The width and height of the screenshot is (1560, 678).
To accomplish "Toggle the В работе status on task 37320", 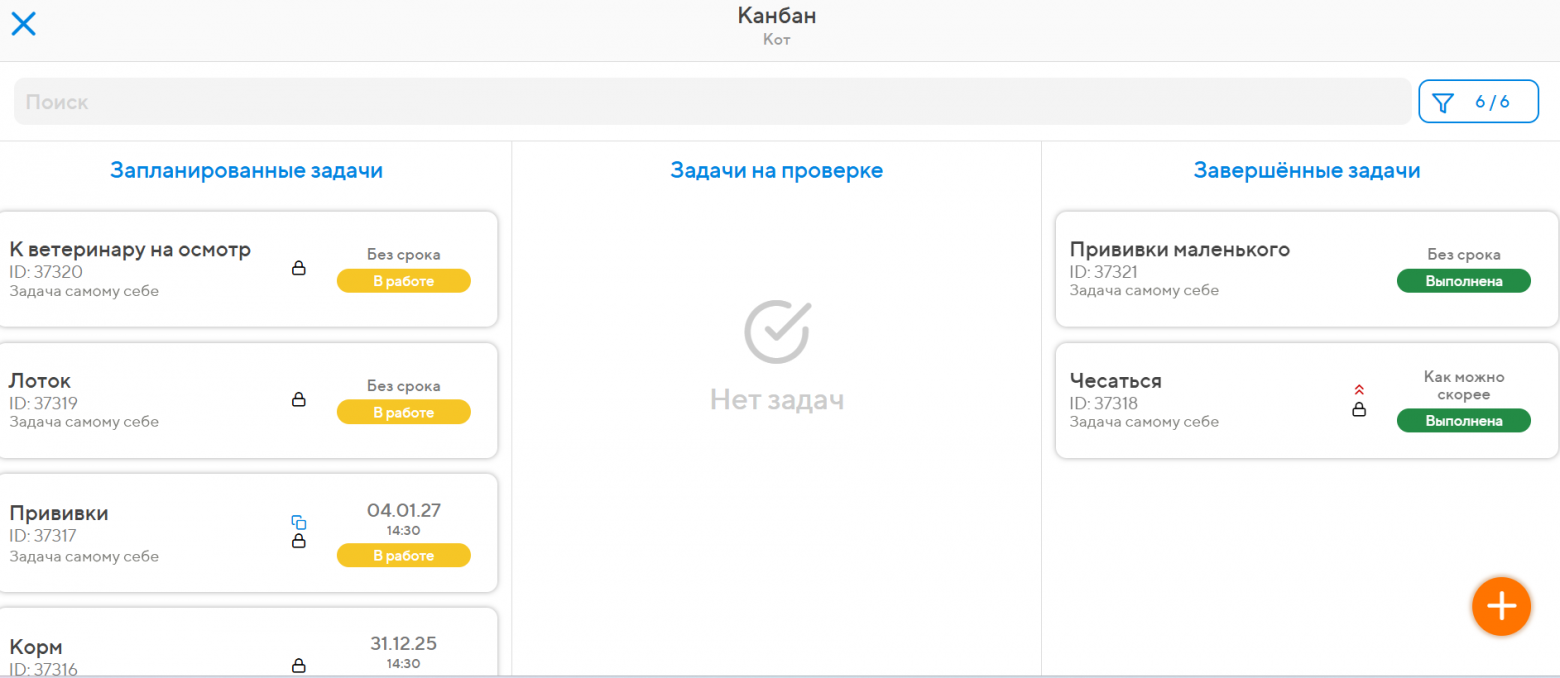I will (x=403, y=281).
